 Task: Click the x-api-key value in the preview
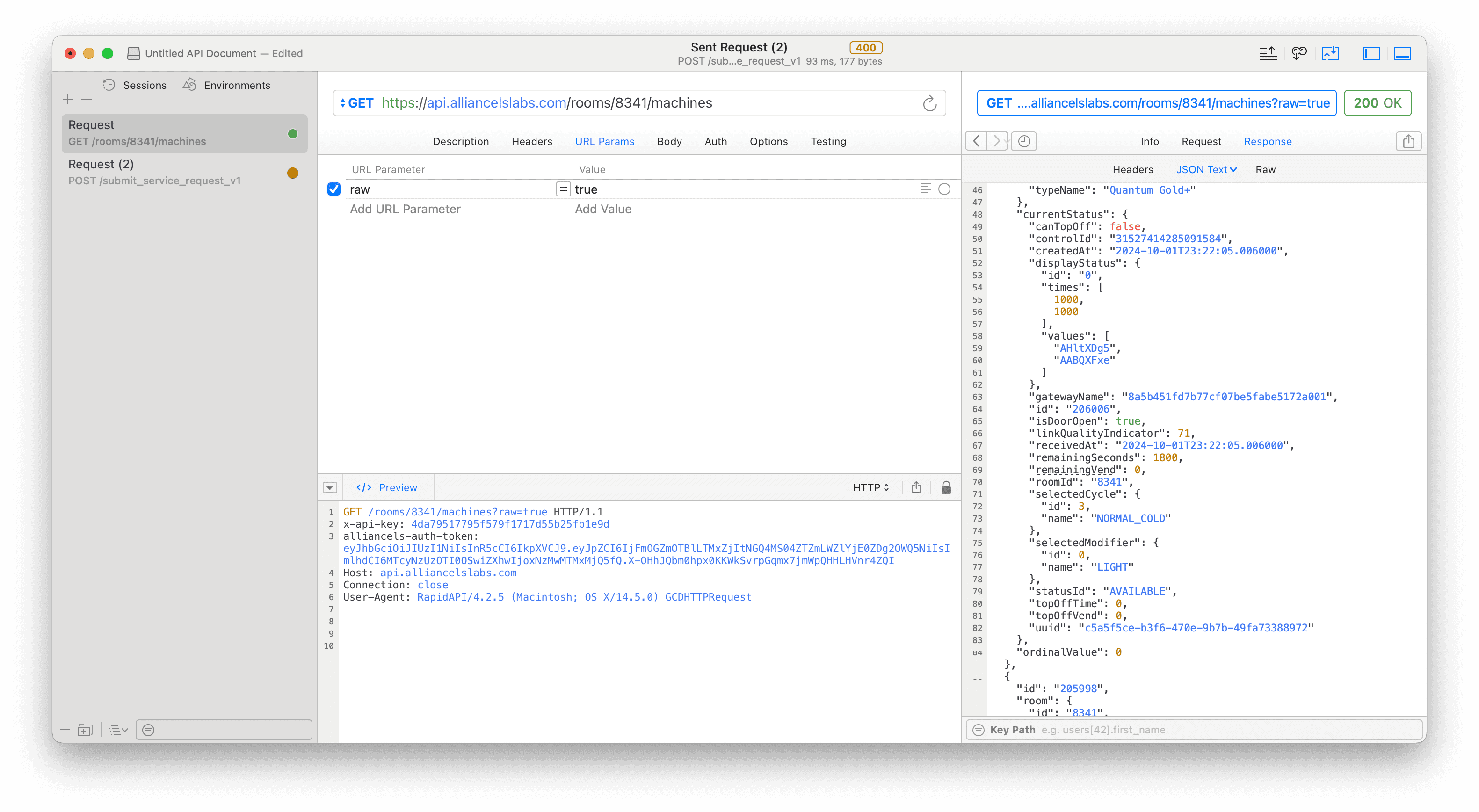(510, 524)
